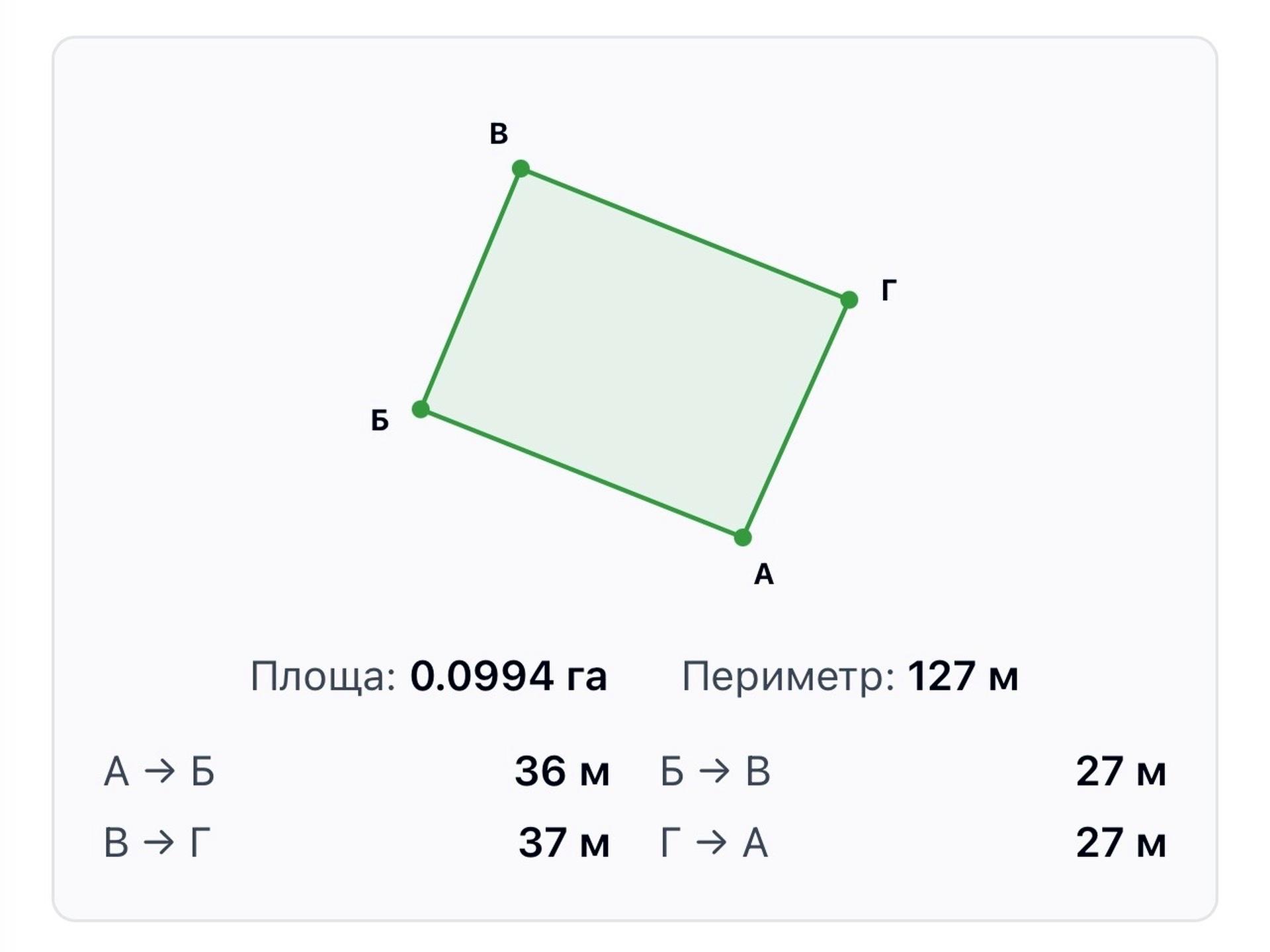Select the А → Б segment row
The height and width of the screenshot is (952, 1270).
[357, 772]
